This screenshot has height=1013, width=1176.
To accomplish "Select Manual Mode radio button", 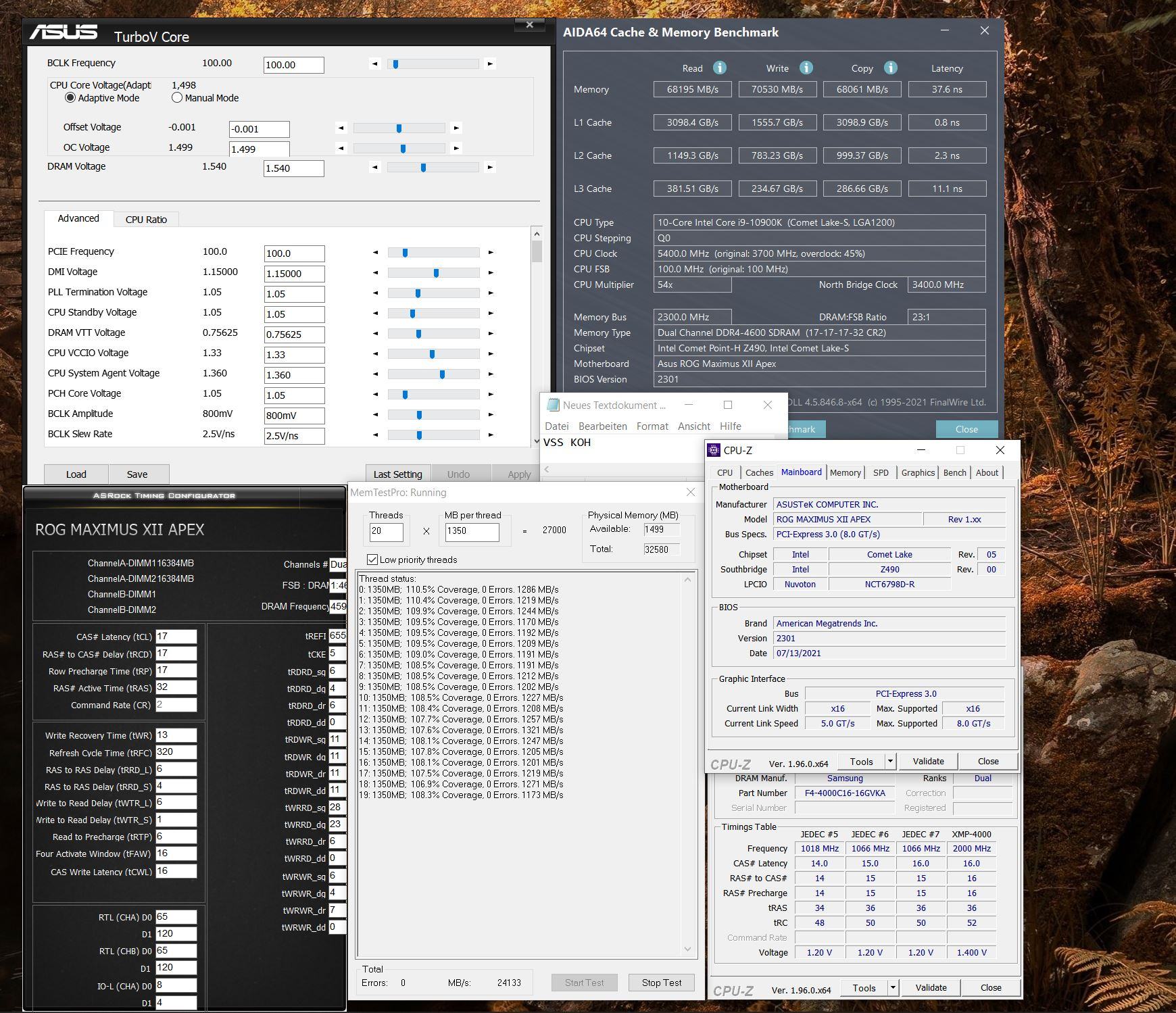I will pyautogui.click(x=177, y=97).
